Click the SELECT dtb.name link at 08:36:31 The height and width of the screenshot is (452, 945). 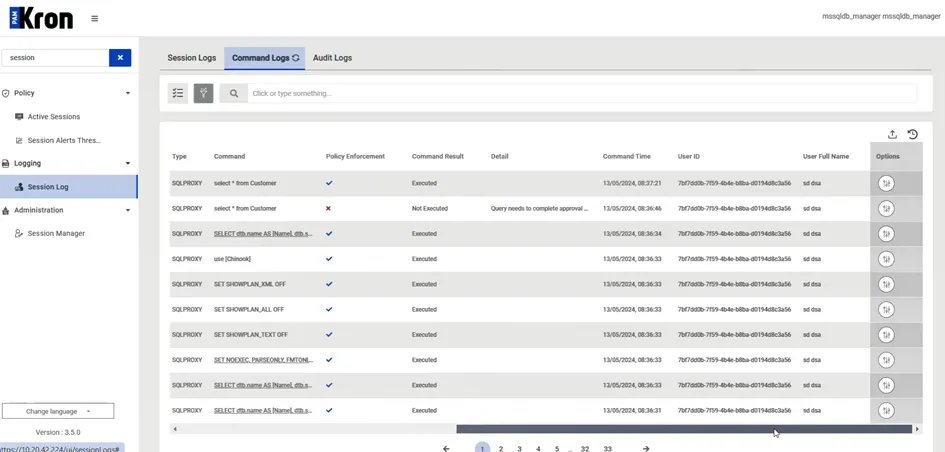263,410
